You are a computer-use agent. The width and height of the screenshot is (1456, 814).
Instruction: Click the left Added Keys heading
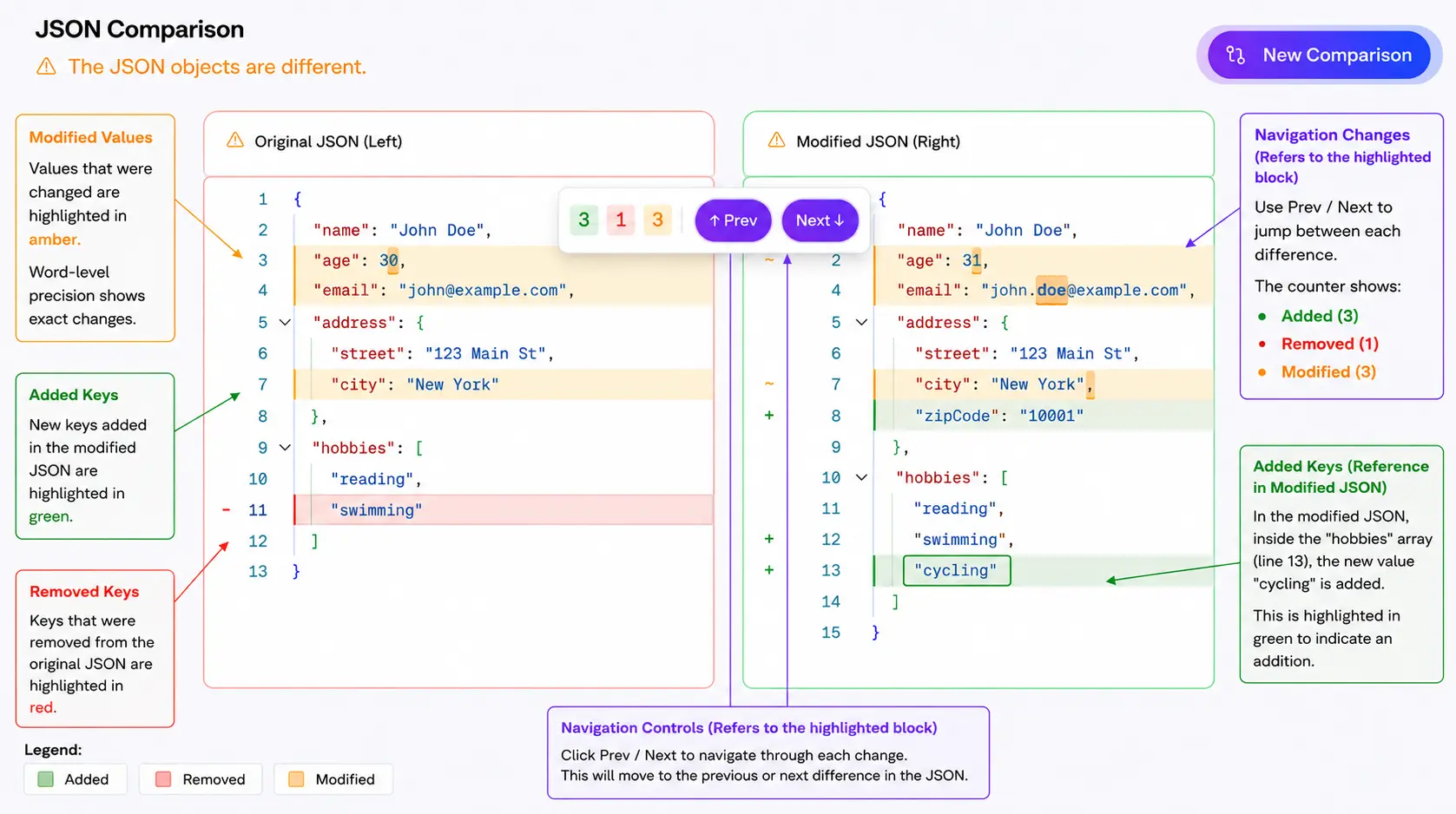74,395
